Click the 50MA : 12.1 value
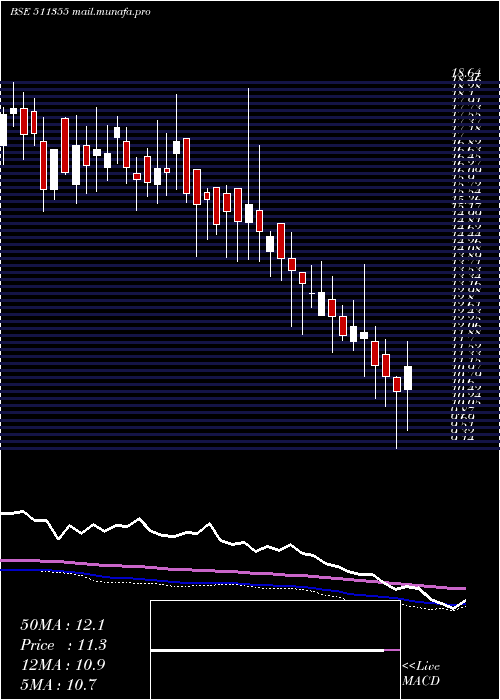 [62, 625]
